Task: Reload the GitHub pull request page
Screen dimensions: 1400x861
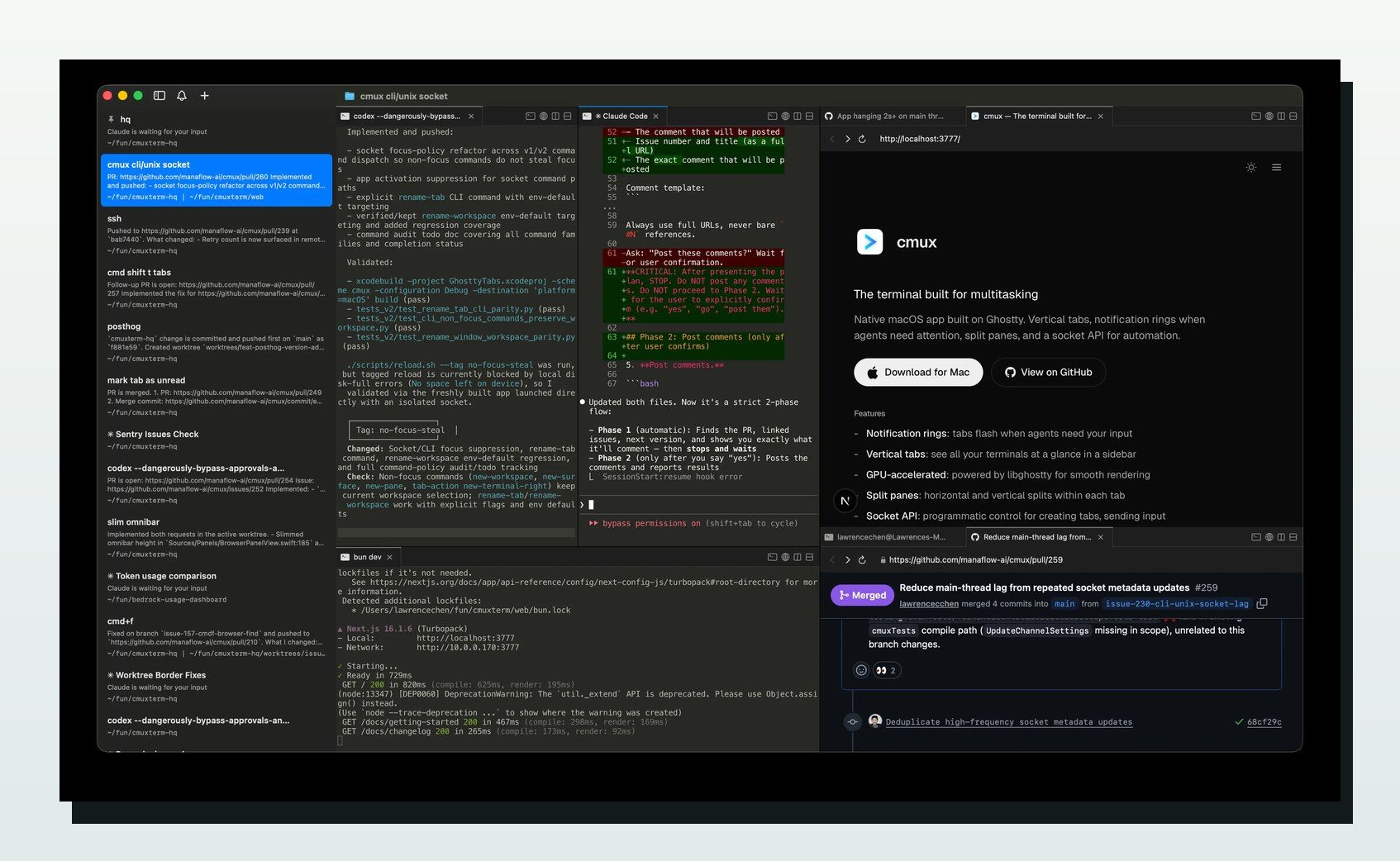Action: 862,560
